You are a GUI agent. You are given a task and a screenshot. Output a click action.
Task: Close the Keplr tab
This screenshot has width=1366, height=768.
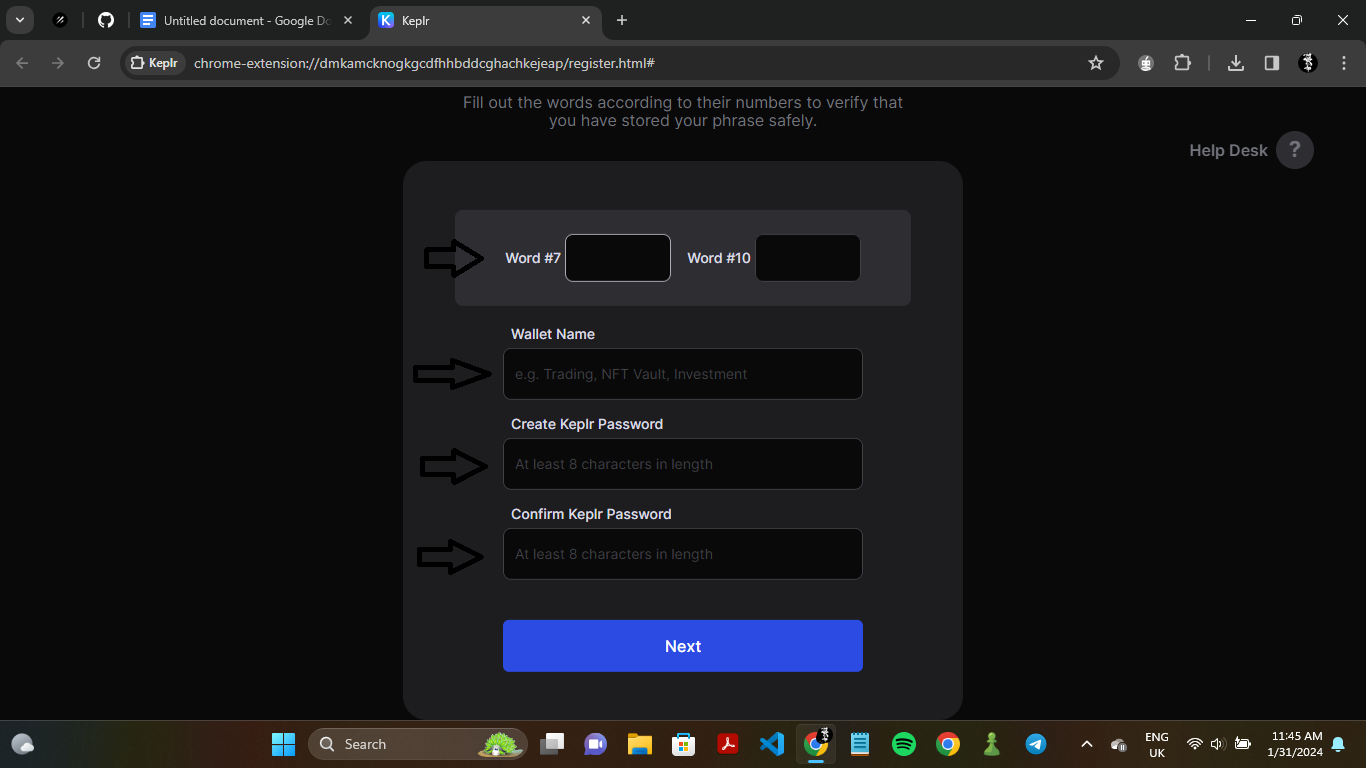tap(586, 20)
